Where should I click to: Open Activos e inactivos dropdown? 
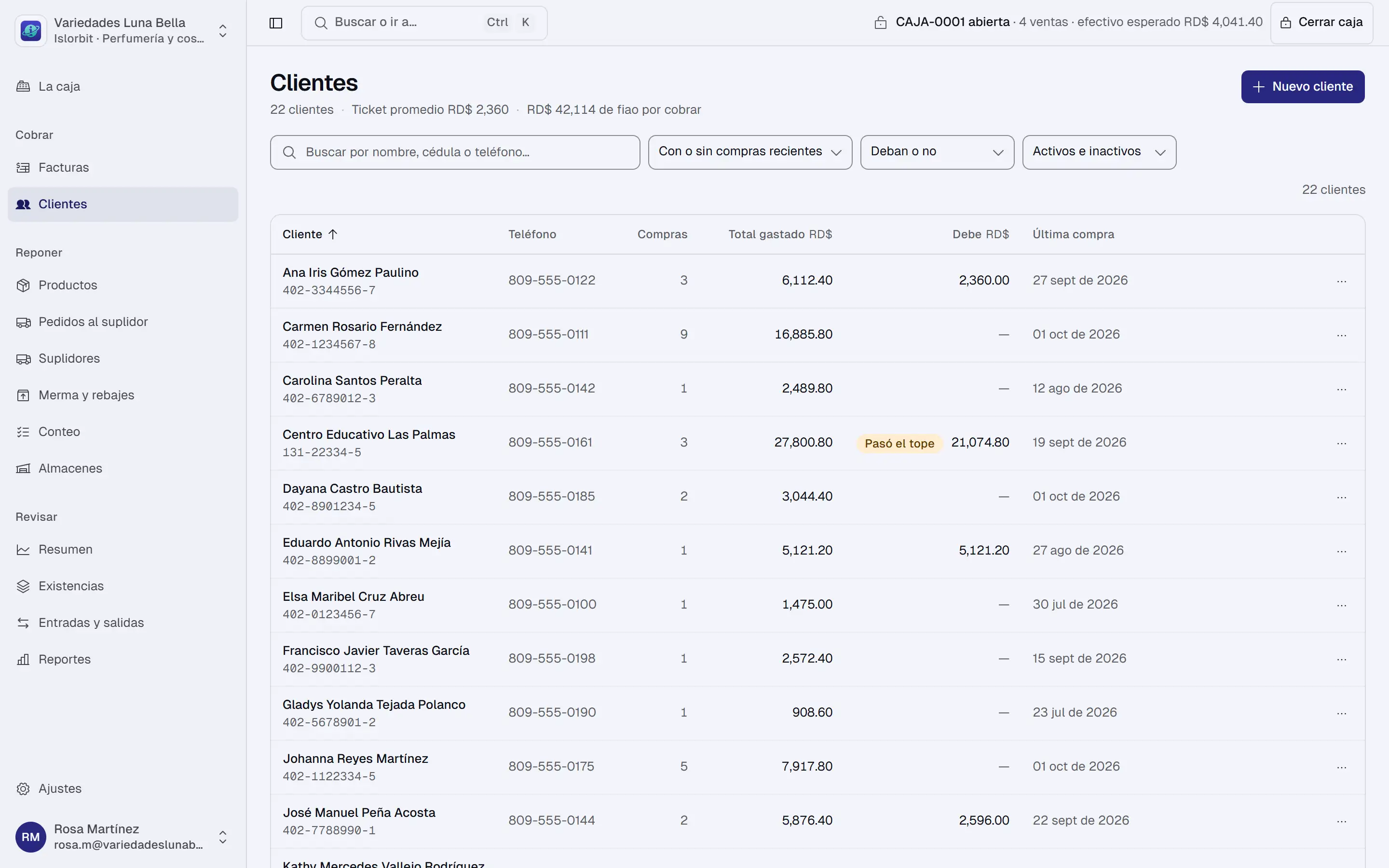click(x=1099, y=152)
